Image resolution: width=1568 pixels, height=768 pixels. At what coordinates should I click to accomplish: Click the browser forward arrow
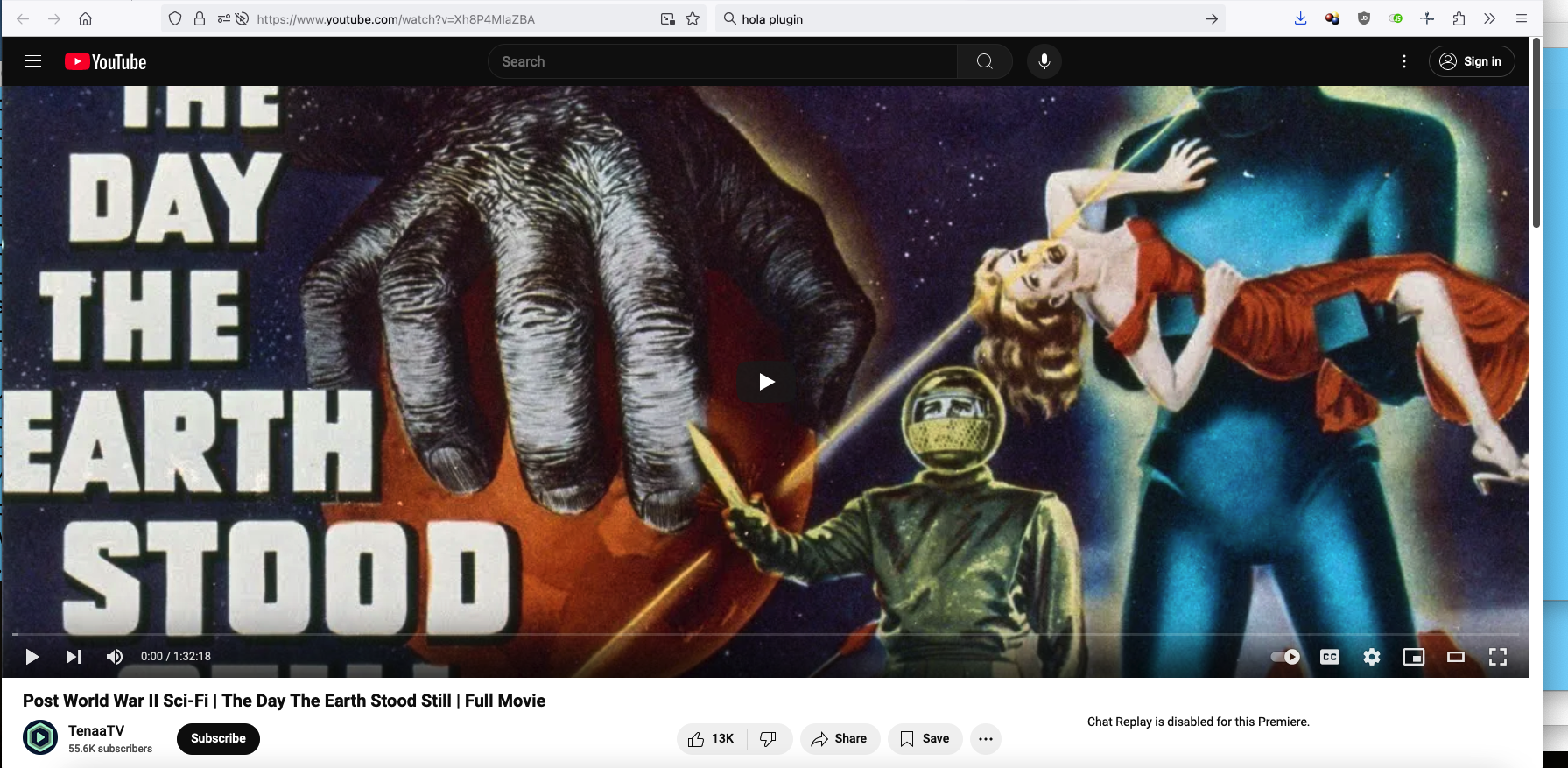pyautogui.click(x=54, y=18)
